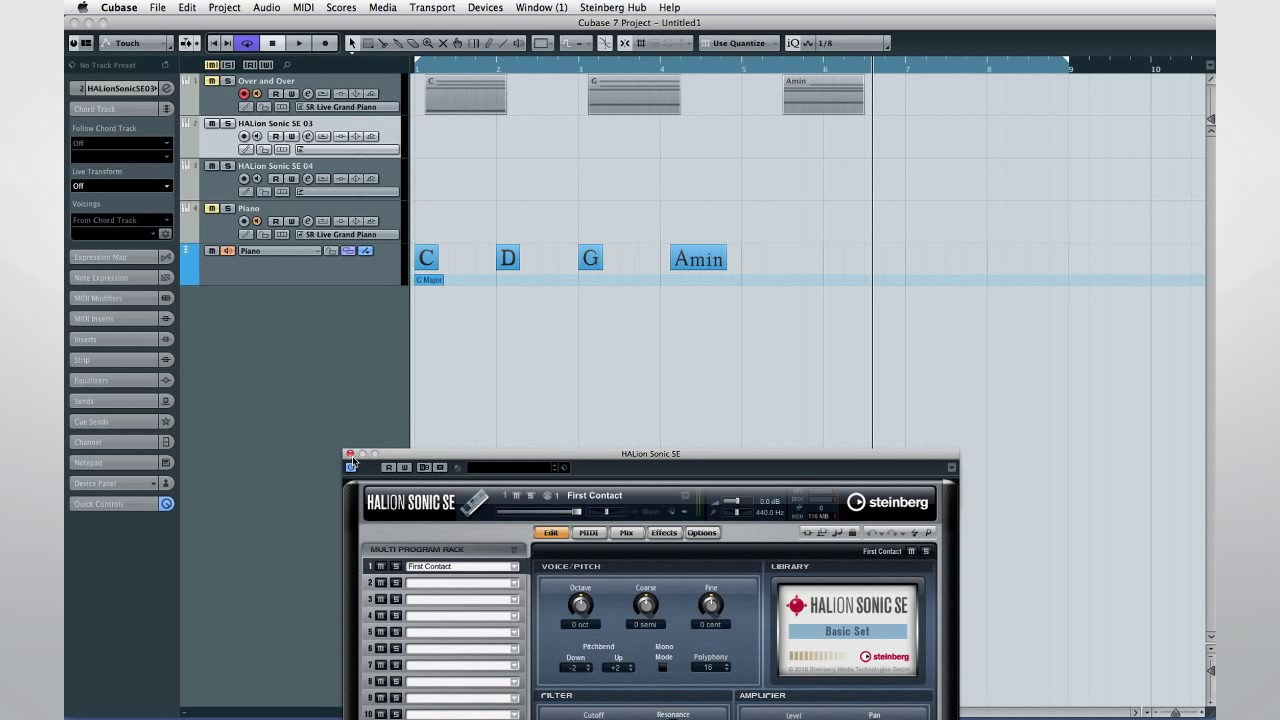Select the first C MIDI part

click(466, 95)
